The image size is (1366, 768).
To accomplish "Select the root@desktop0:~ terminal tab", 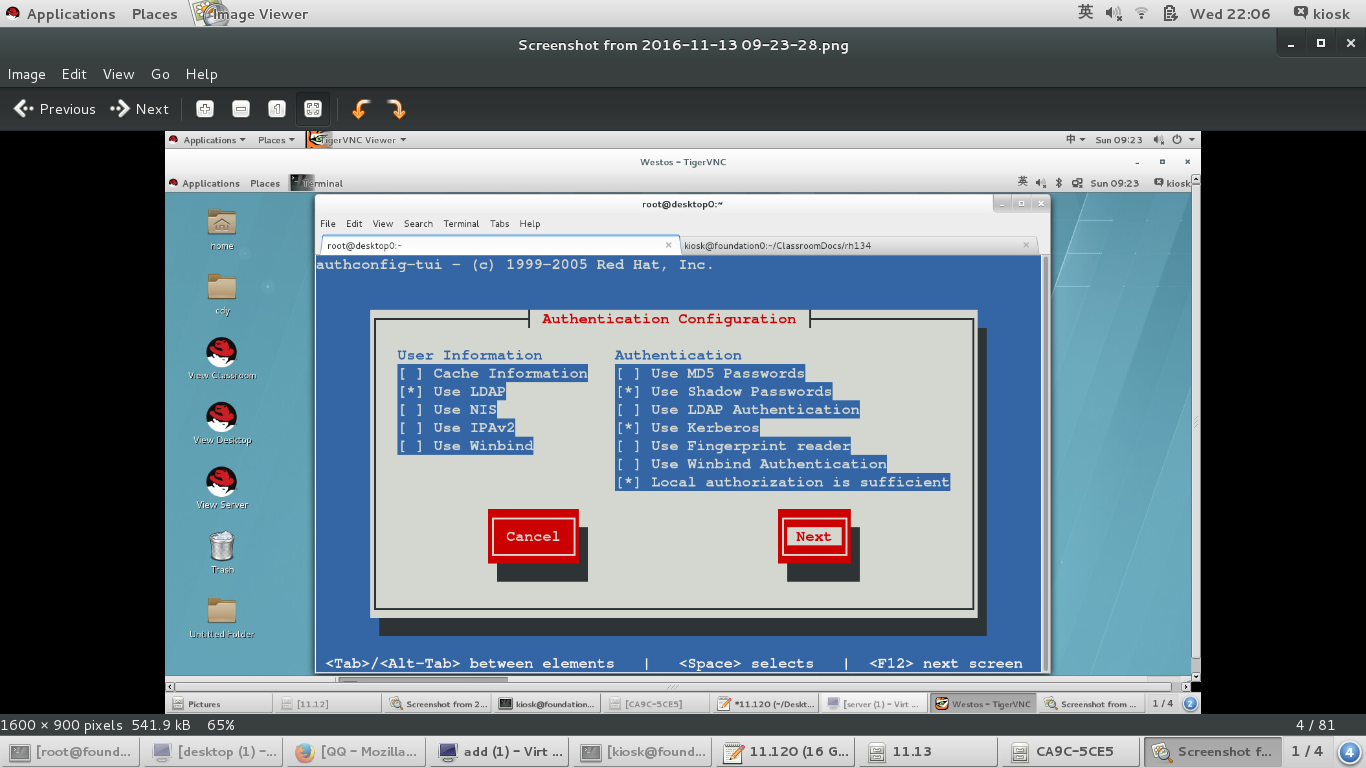I will click(499, 245).
